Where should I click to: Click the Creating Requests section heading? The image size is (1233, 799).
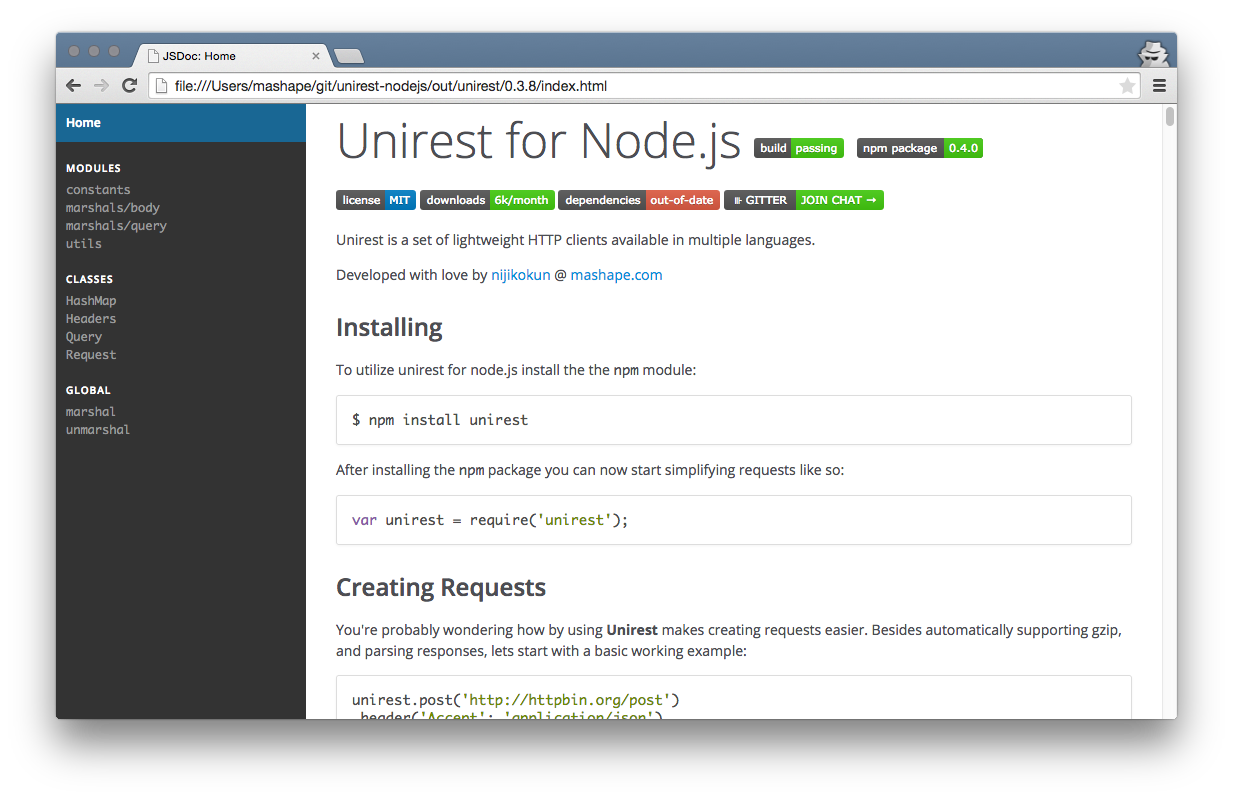[x=441, y=587]
